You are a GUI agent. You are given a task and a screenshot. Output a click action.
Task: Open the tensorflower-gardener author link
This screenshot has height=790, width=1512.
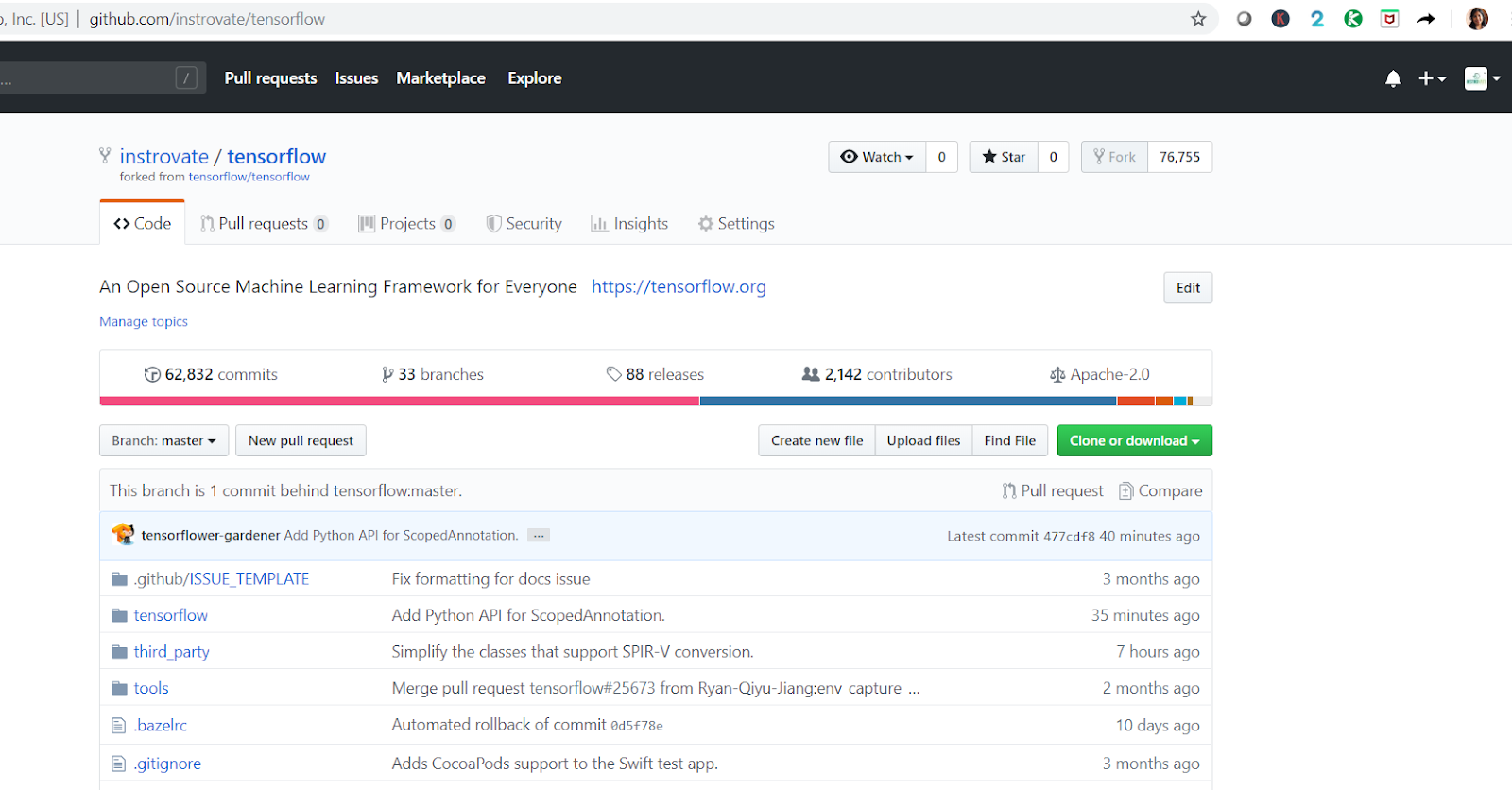click(211, 535)
